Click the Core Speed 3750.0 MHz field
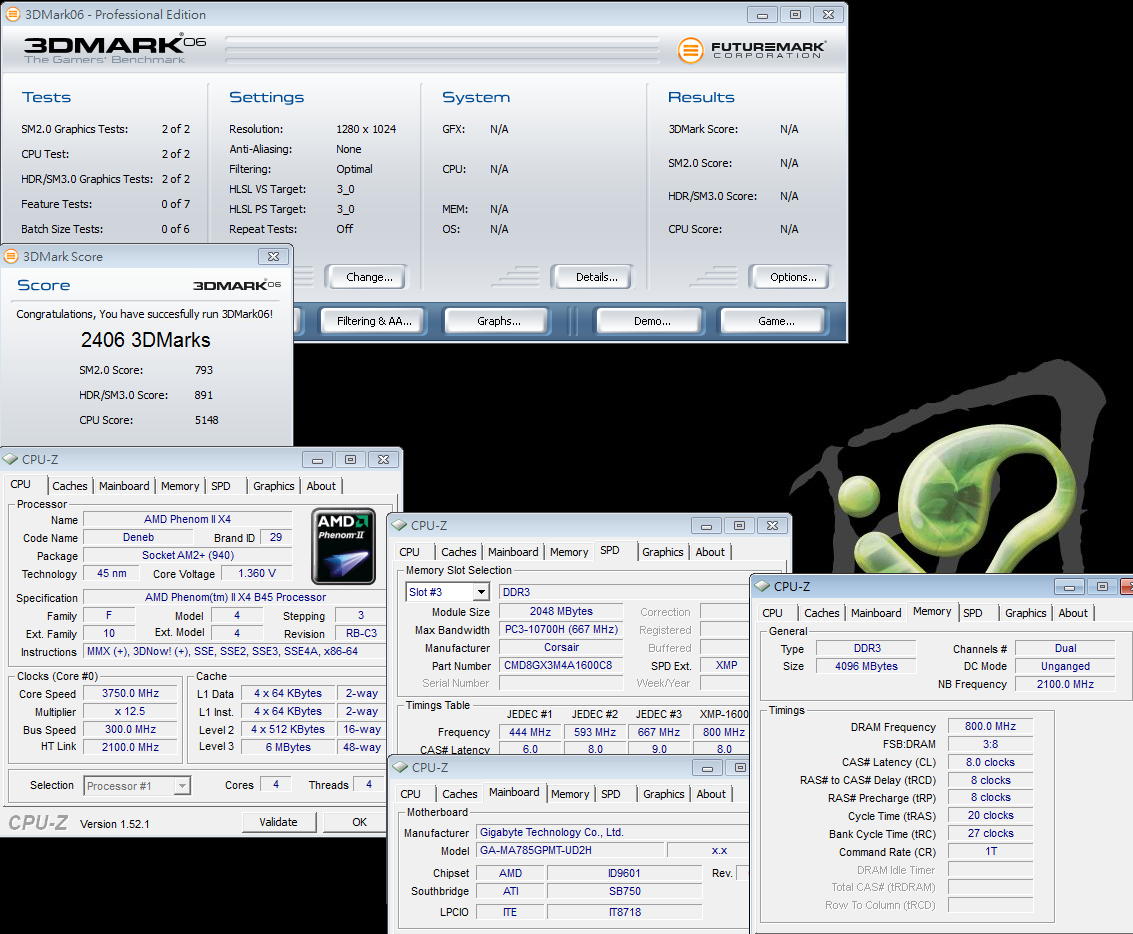The width and height of the screenshot is (1133, 934). click(130, 693)
